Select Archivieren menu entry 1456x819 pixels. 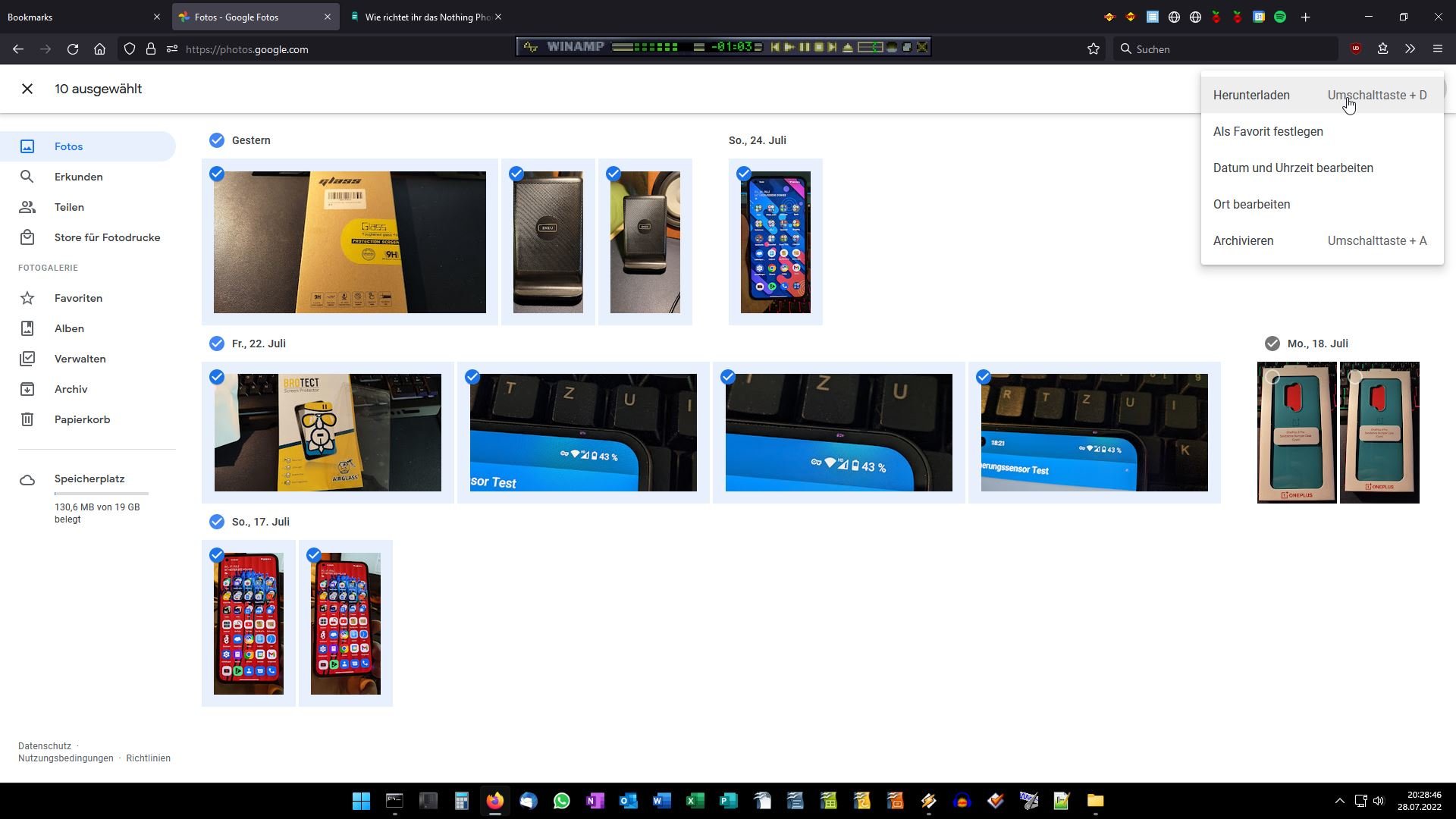click(1243, 241)
